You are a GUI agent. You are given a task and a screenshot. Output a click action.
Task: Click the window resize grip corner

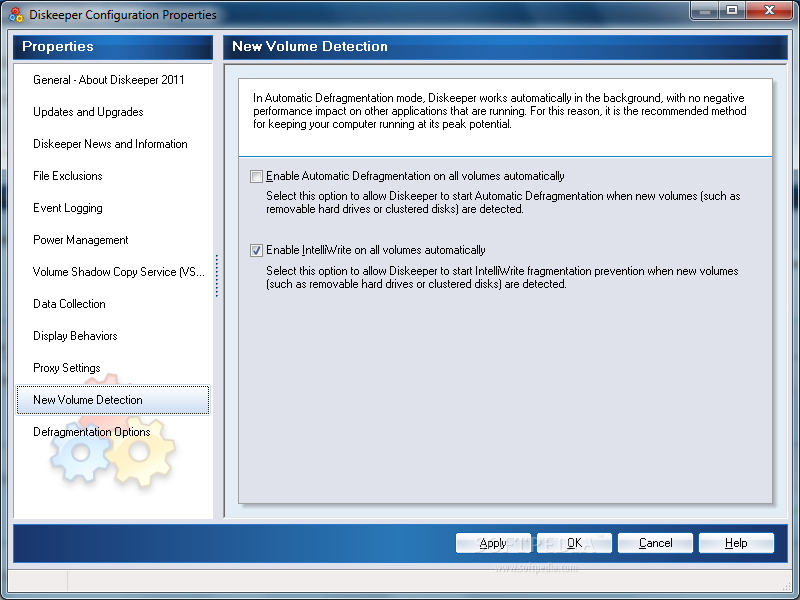pyautogui.click(x=789, y=586)
